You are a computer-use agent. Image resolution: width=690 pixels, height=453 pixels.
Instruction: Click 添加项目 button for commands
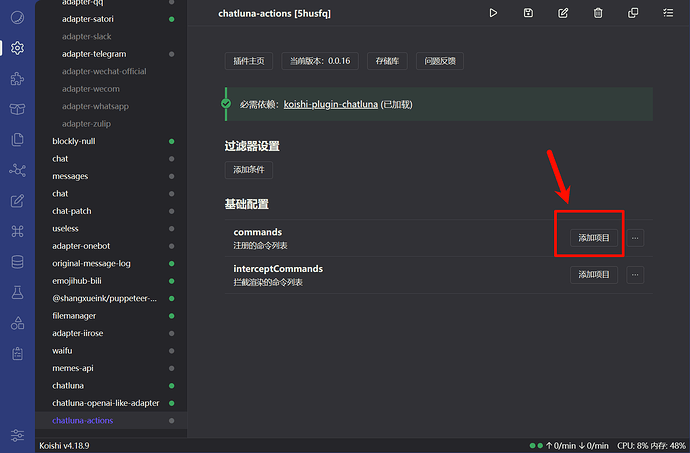click(x=594, y=238)
